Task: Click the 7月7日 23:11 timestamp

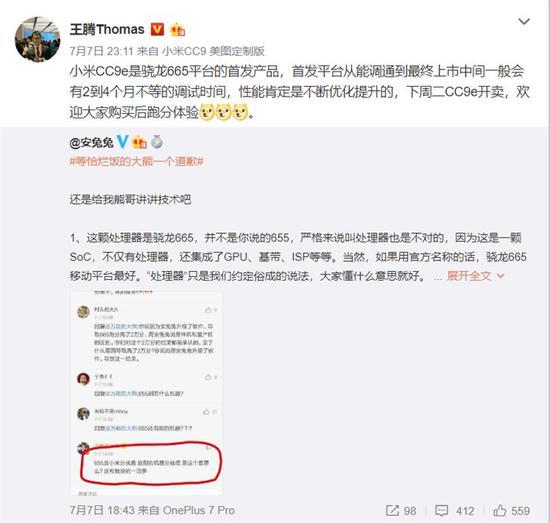Action: pos(101,51)
